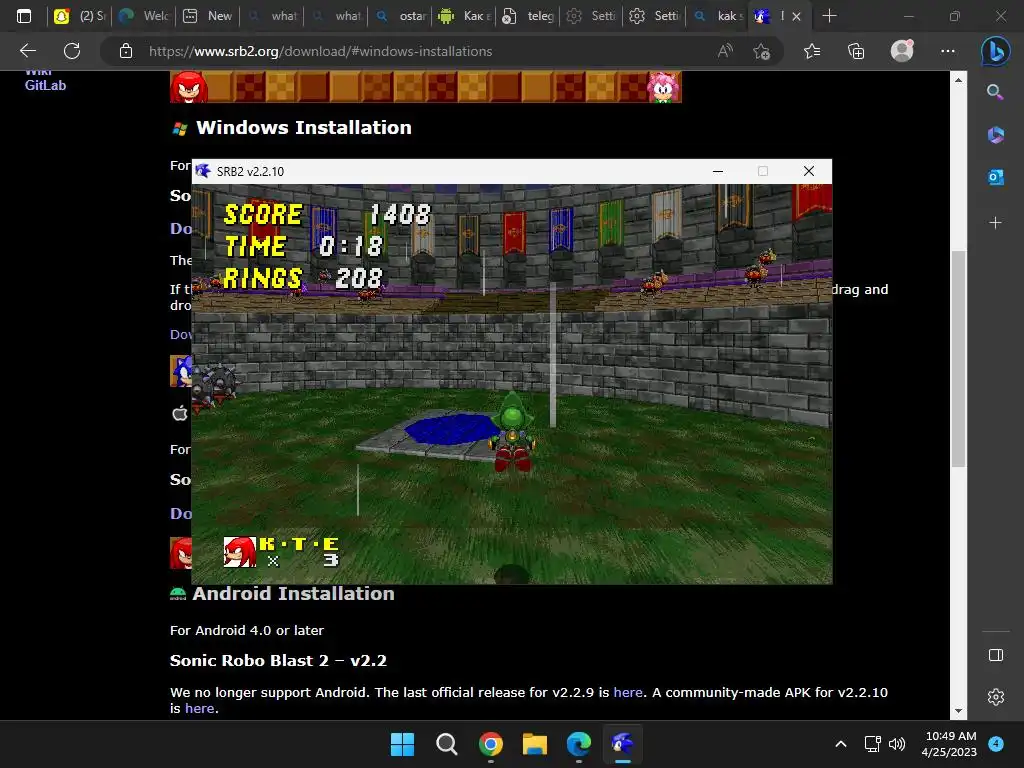
Task: Switch to the first Setti settings tab
Action: pos(592,16)
